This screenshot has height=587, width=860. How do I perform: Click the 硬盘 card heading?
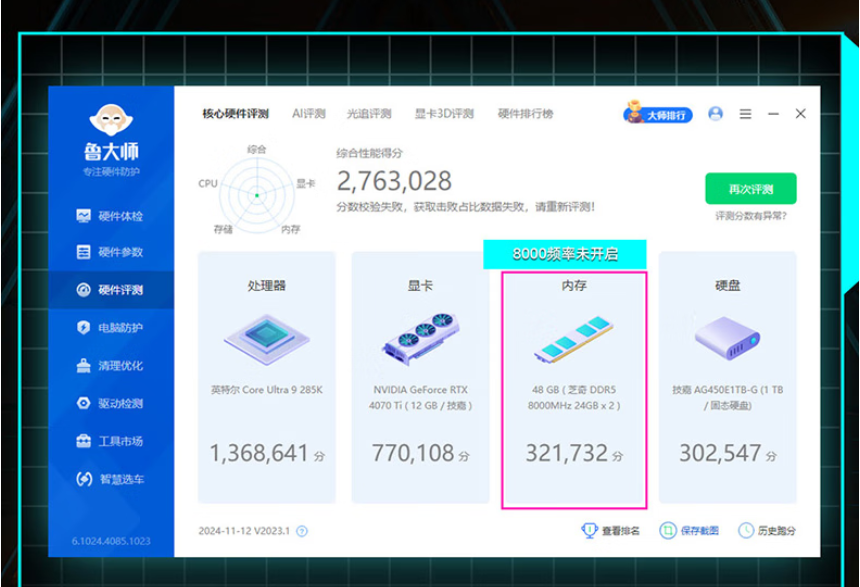(728, 285)
